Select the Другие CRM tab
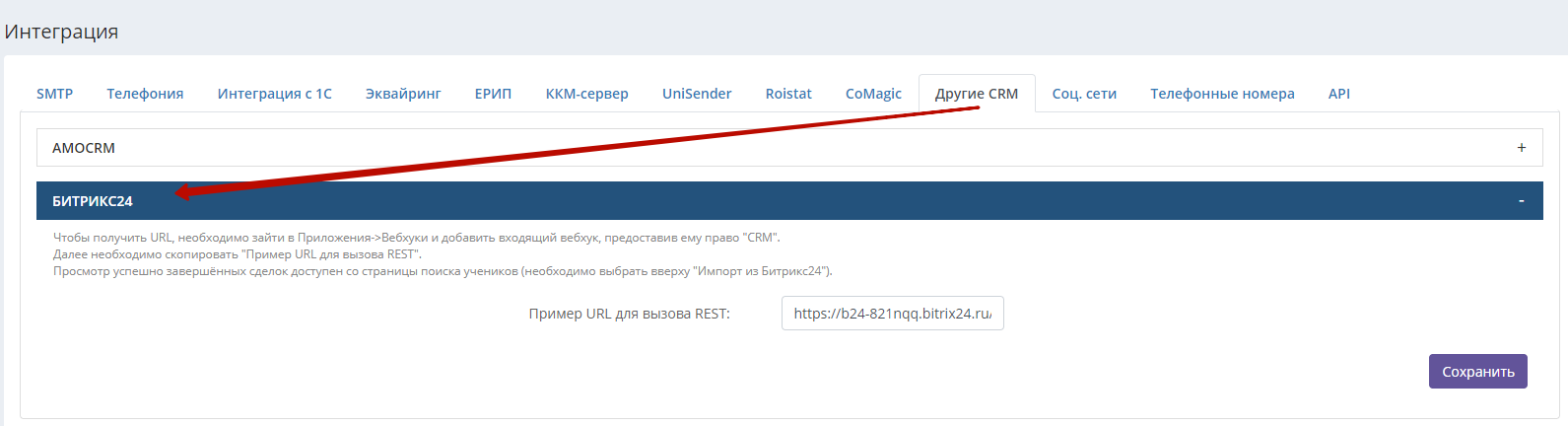The width and height of the screenshot is (1568, 426). [x=977, y=94]
